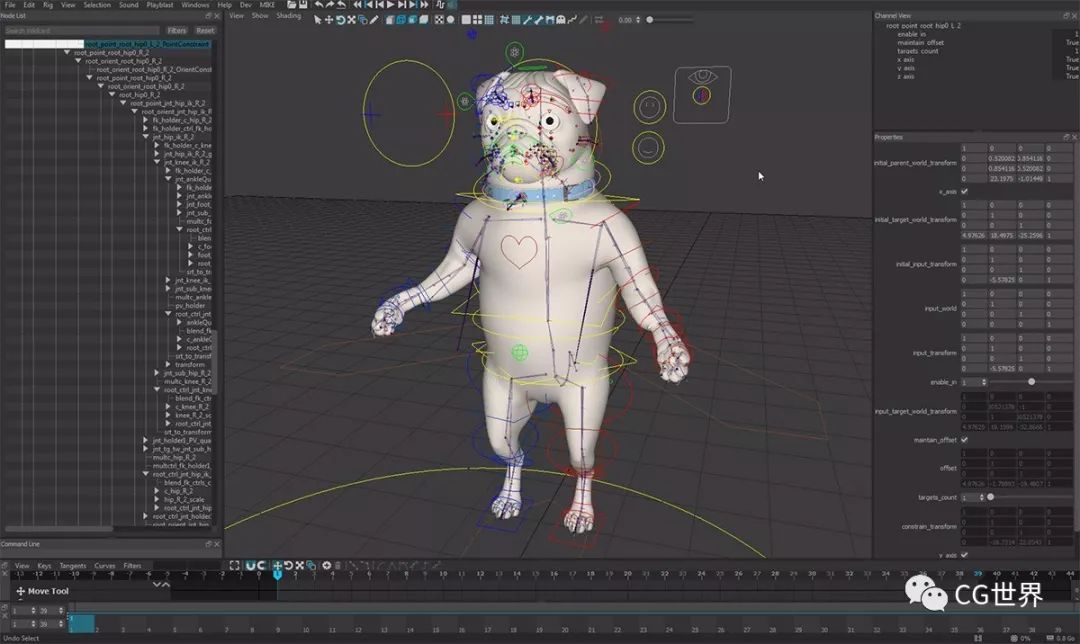The image size is (1080, 644).
Task: Click the undo arrow in top toolbar
Action: tap(319, 5)
